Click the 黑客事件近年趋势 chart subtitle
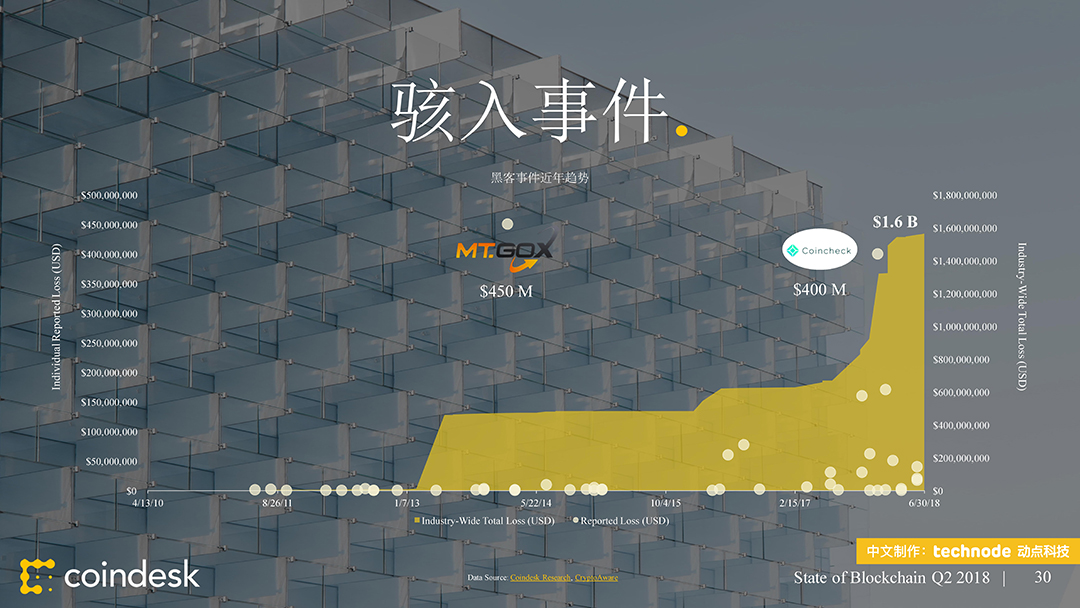 540,178
